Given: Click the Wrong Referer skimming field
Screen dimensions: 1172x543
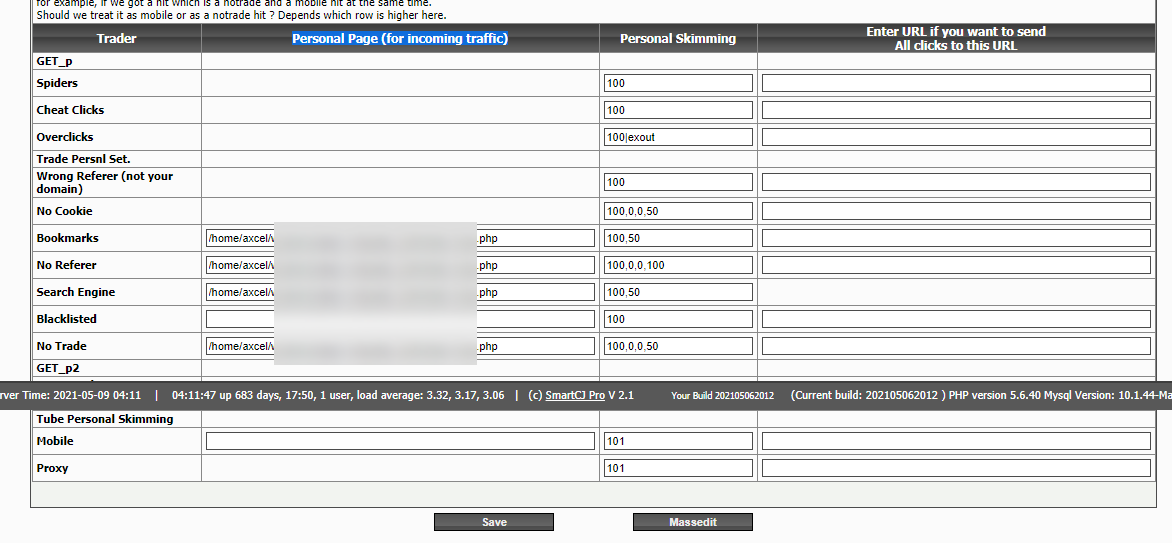Looking at the screenshot, I should 679,182.
